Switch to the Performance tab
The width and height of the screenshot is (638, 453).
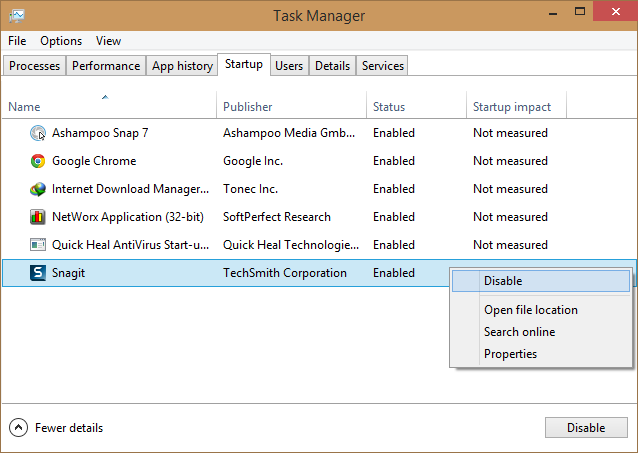click(x=106, y=66)
